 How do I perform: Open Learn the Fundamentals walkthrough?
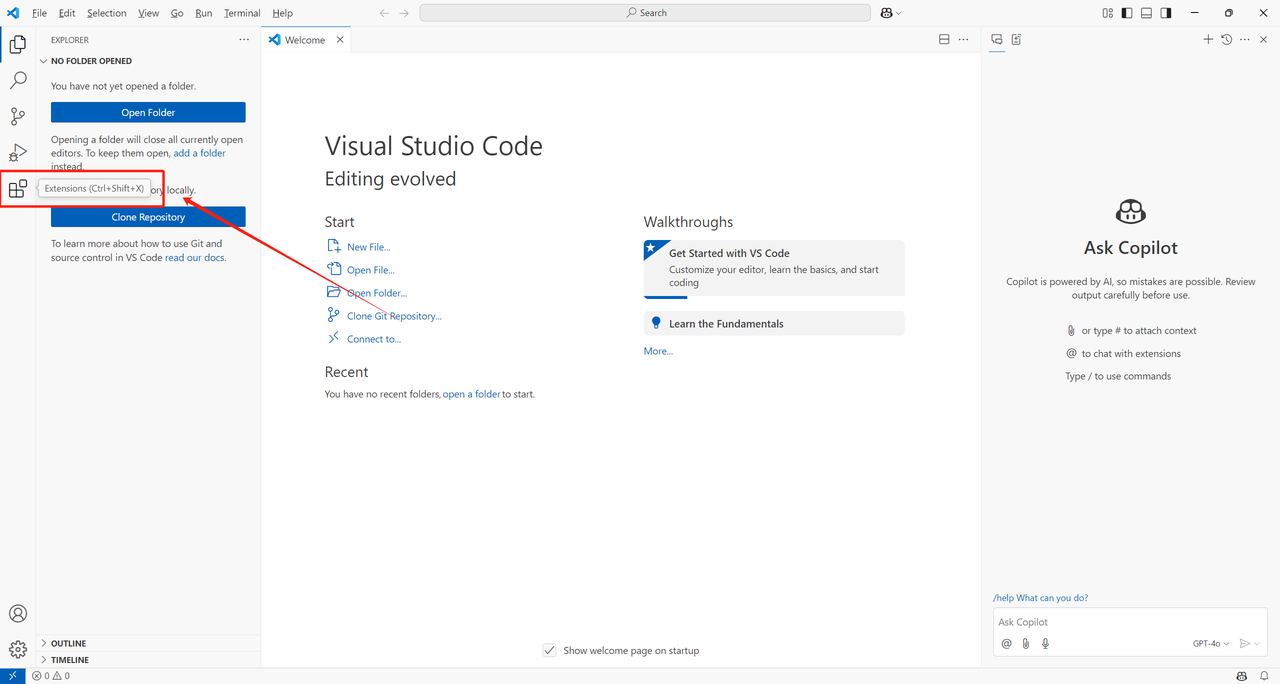[774, 323]
